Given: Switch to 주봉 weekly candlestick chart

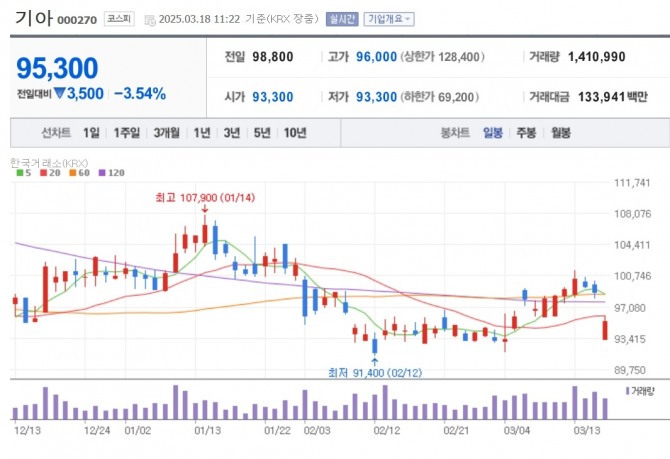Looking at the screenshot, I should [526, 133].
